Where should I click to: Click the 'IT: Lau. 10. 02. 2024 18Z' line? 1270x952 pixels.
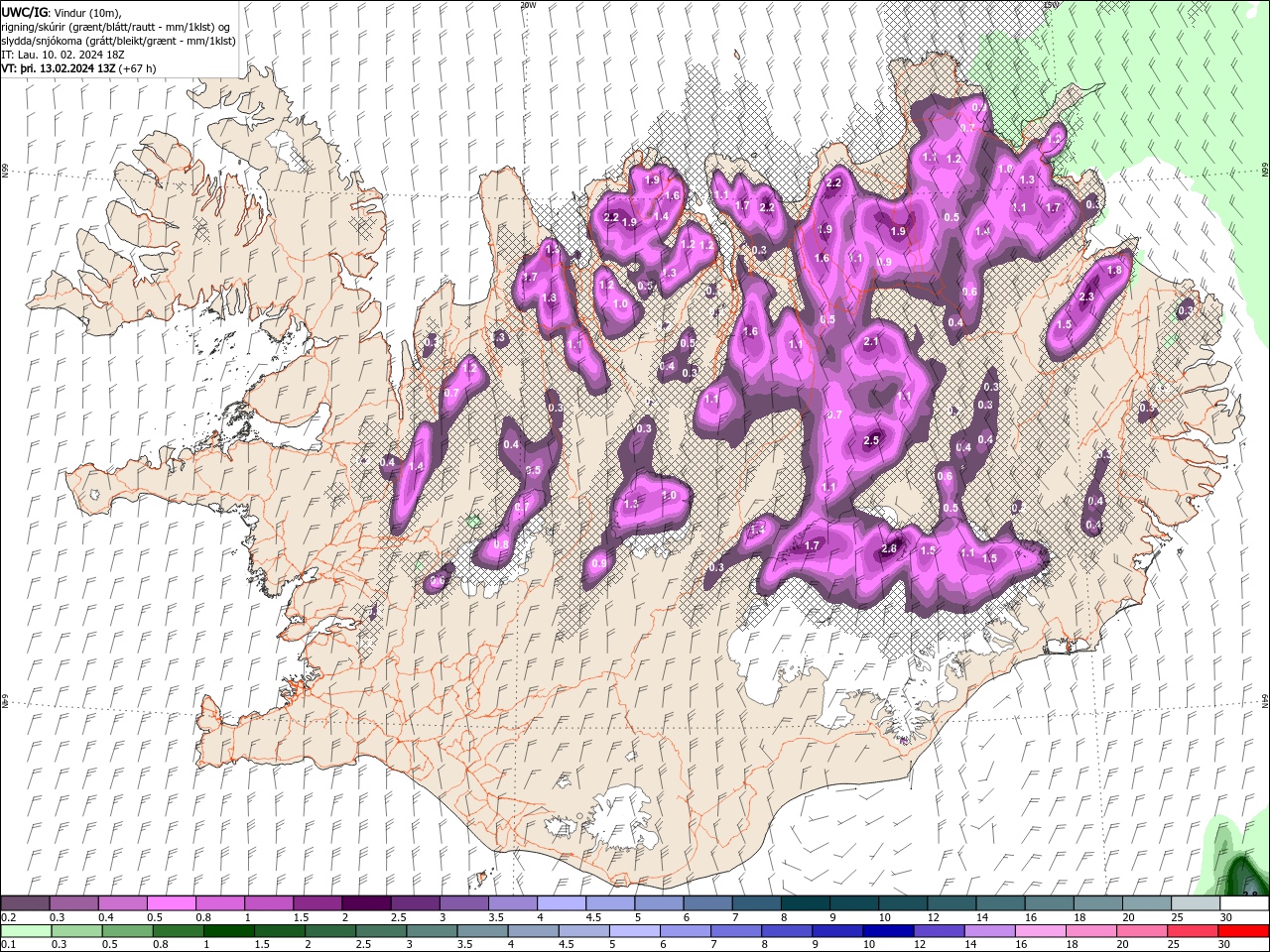tap(63, 56)
